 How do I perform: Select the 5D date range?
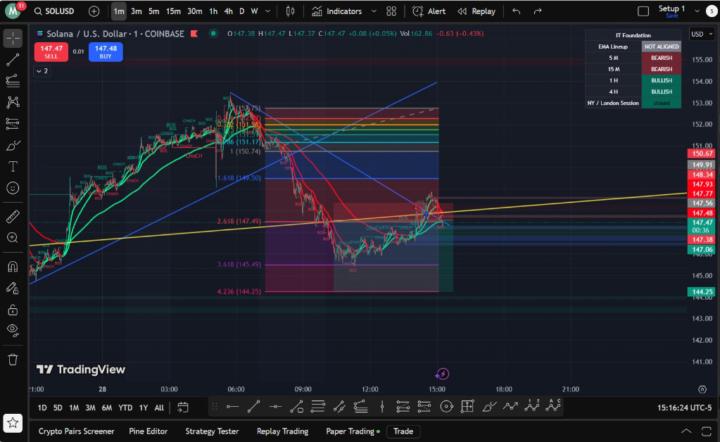point(57,408)
